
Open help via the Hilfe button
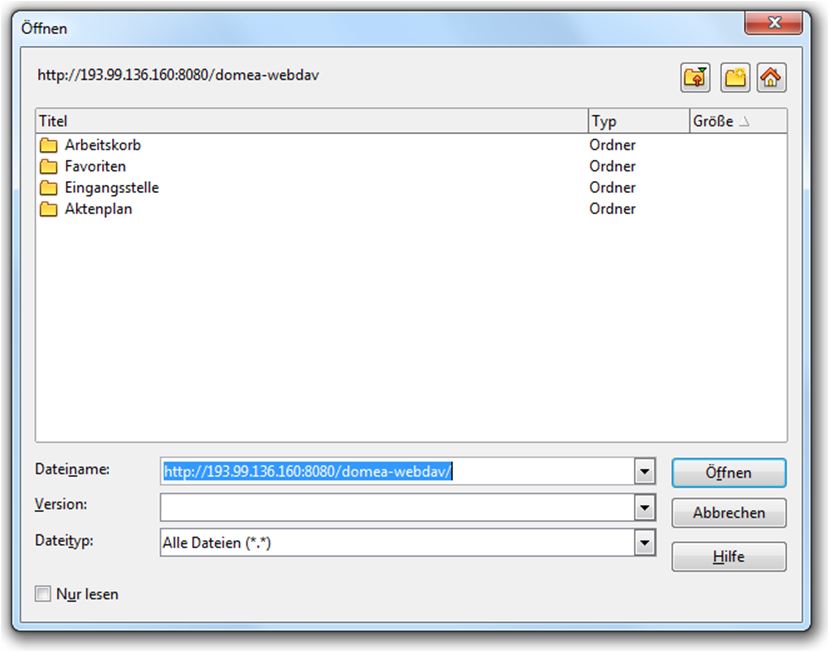729,557
